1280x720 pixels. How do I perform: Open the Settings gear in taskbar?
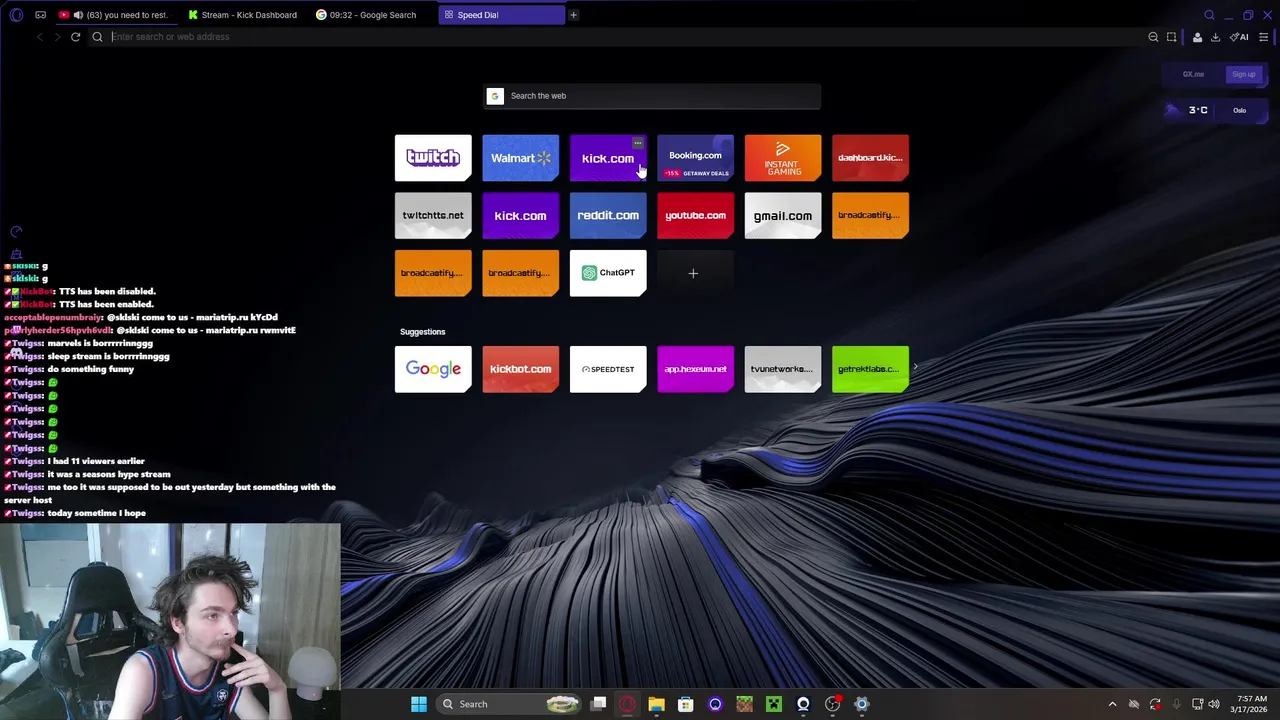click(861, 704)
